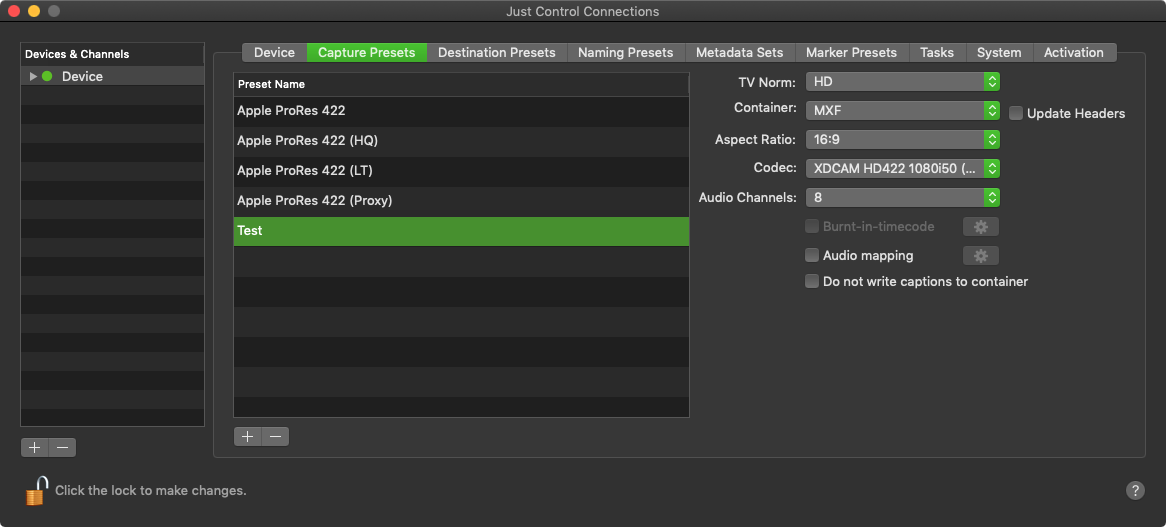This screenshot has width=1166, height=527.
Task: Select the Test preset row
Action: click(x=461, y=231)
